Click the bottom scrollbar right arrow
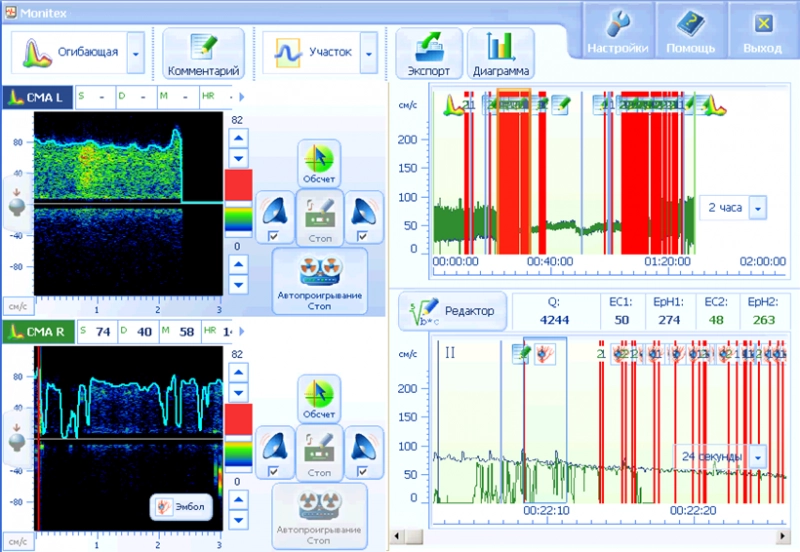The image size is (800, 552). pos(790,537)
